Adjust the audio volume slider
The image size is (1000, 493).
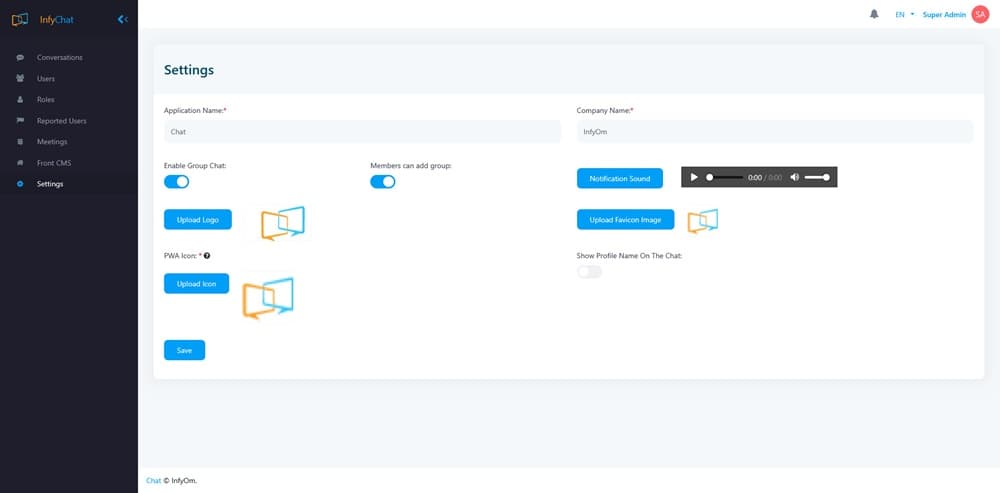[x=817, y=177]
